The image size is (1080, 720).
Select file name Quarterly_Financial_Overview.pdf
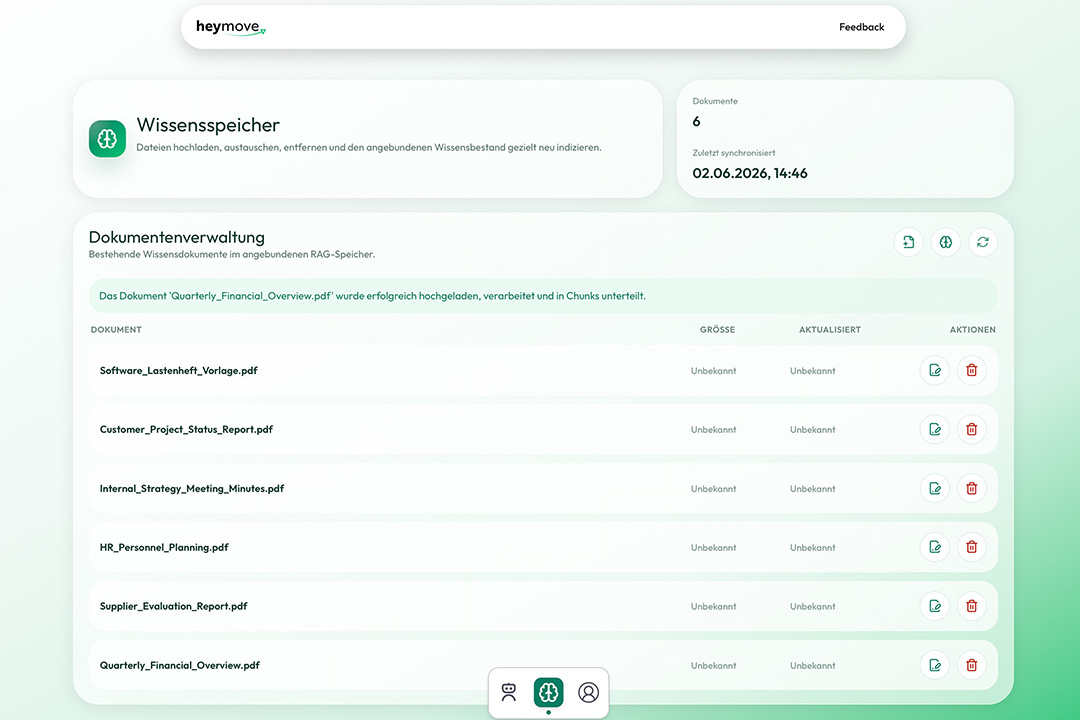point(180,665)
